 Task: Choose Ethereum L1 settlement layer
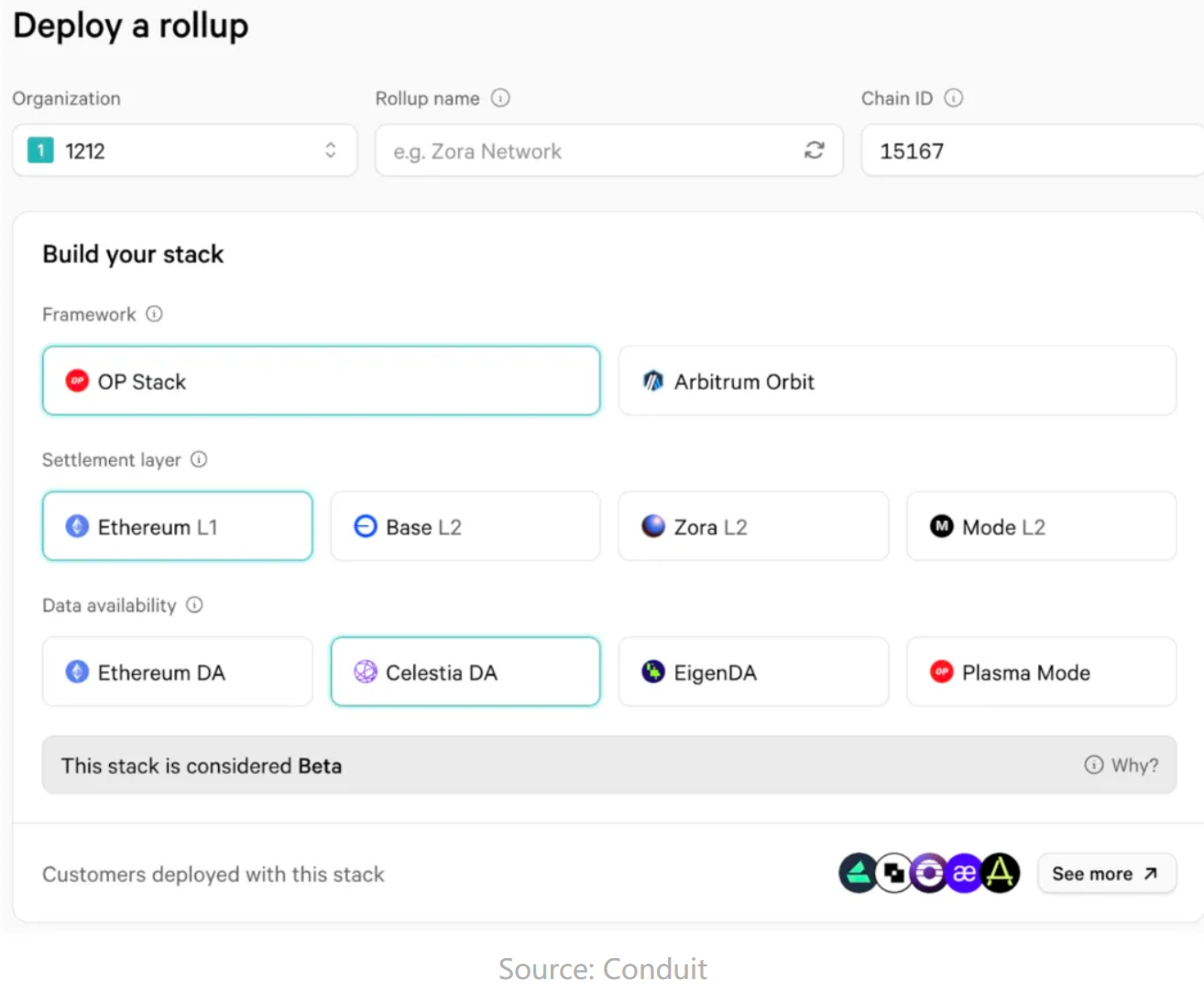(178, 526)
